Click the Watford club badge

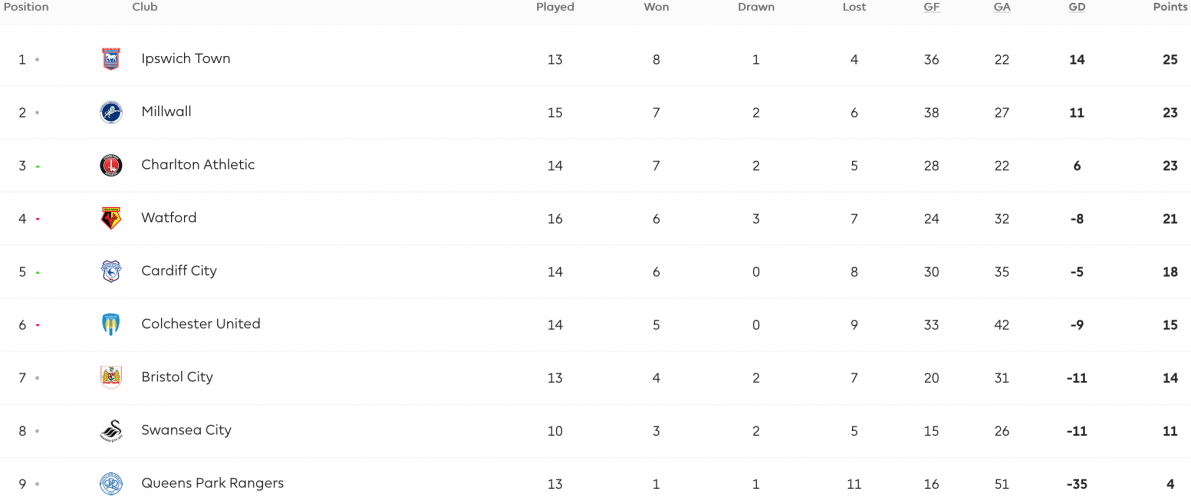point(111,218)
